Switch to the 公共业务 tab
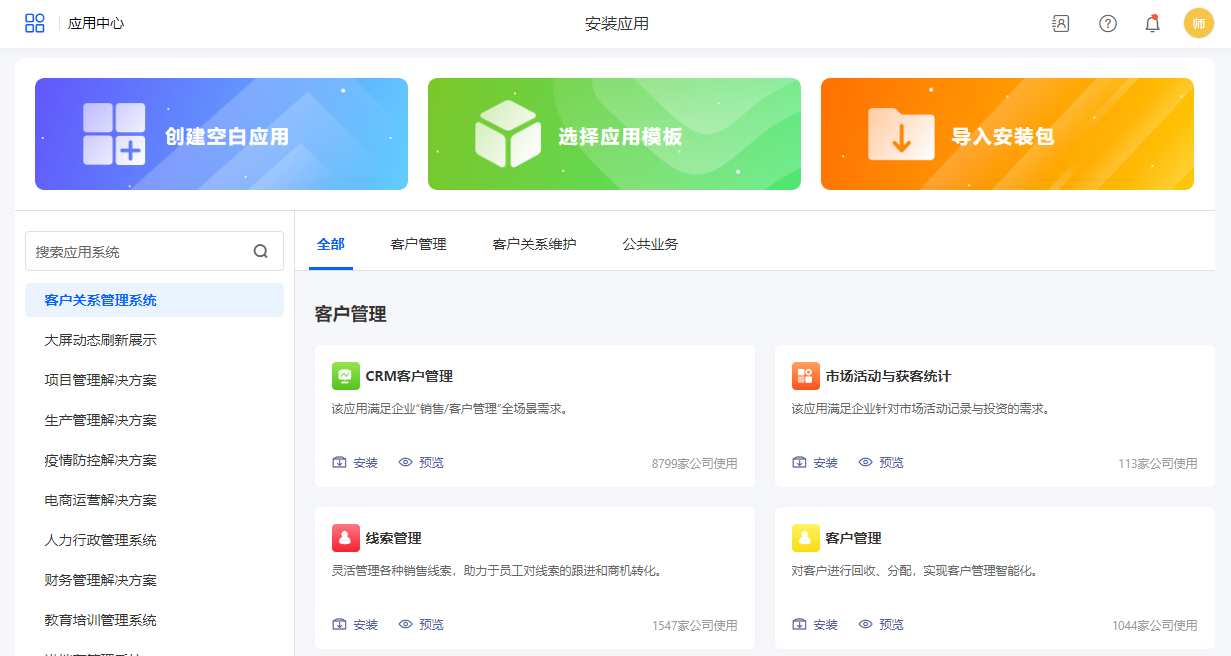 pos(650,244)
